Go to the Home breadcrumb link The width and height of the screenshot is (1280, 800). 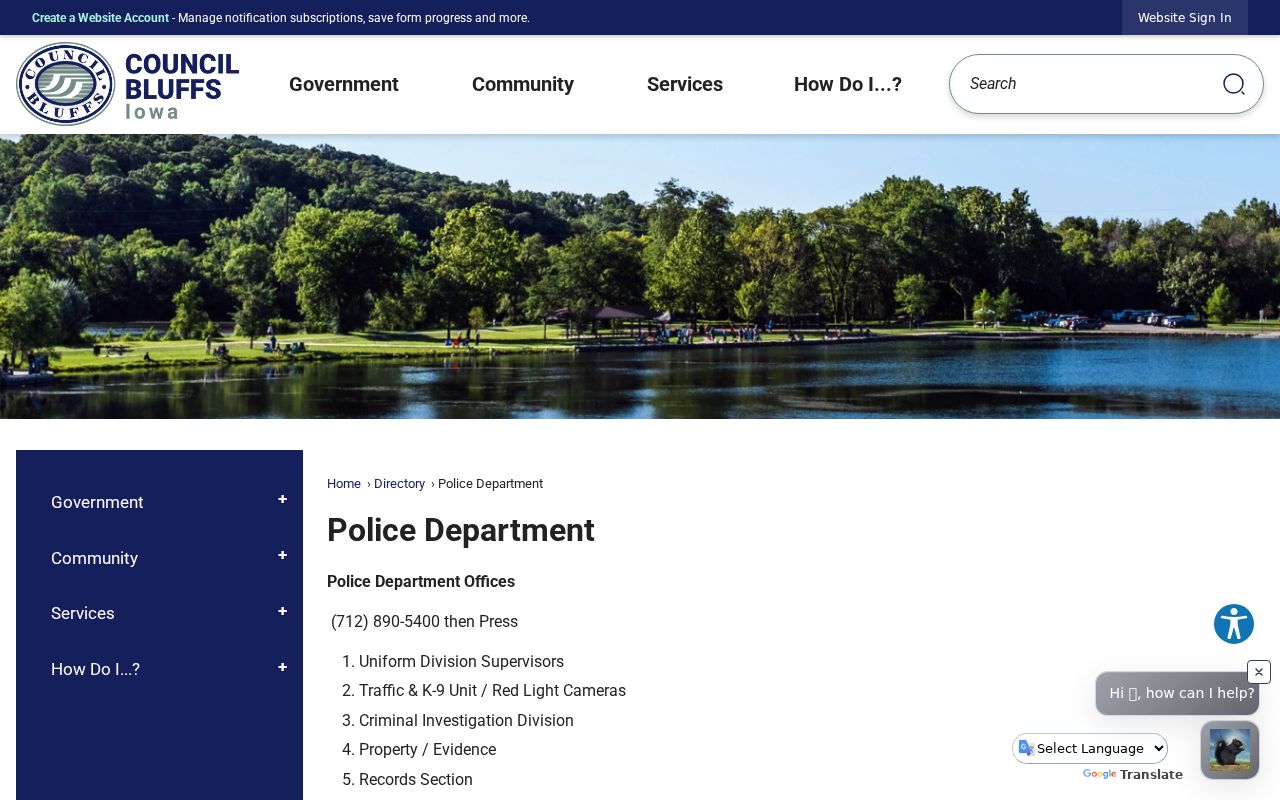pos(344,484)
